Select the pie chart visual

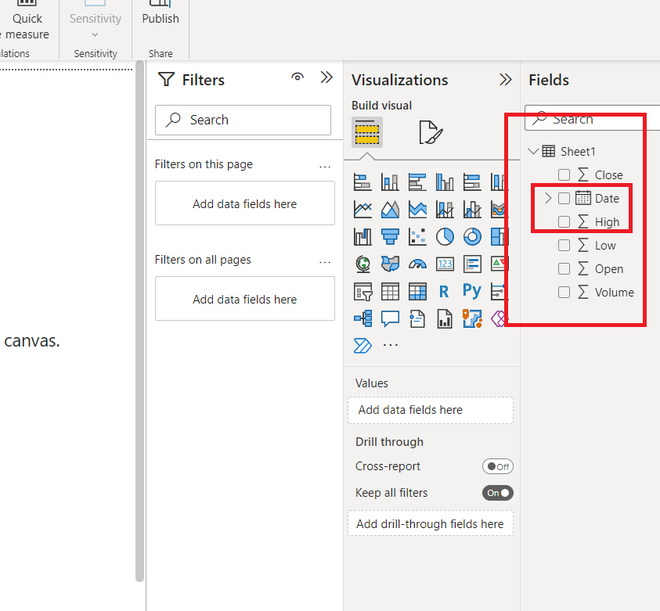pyautogui.click(x=444, y=237)
